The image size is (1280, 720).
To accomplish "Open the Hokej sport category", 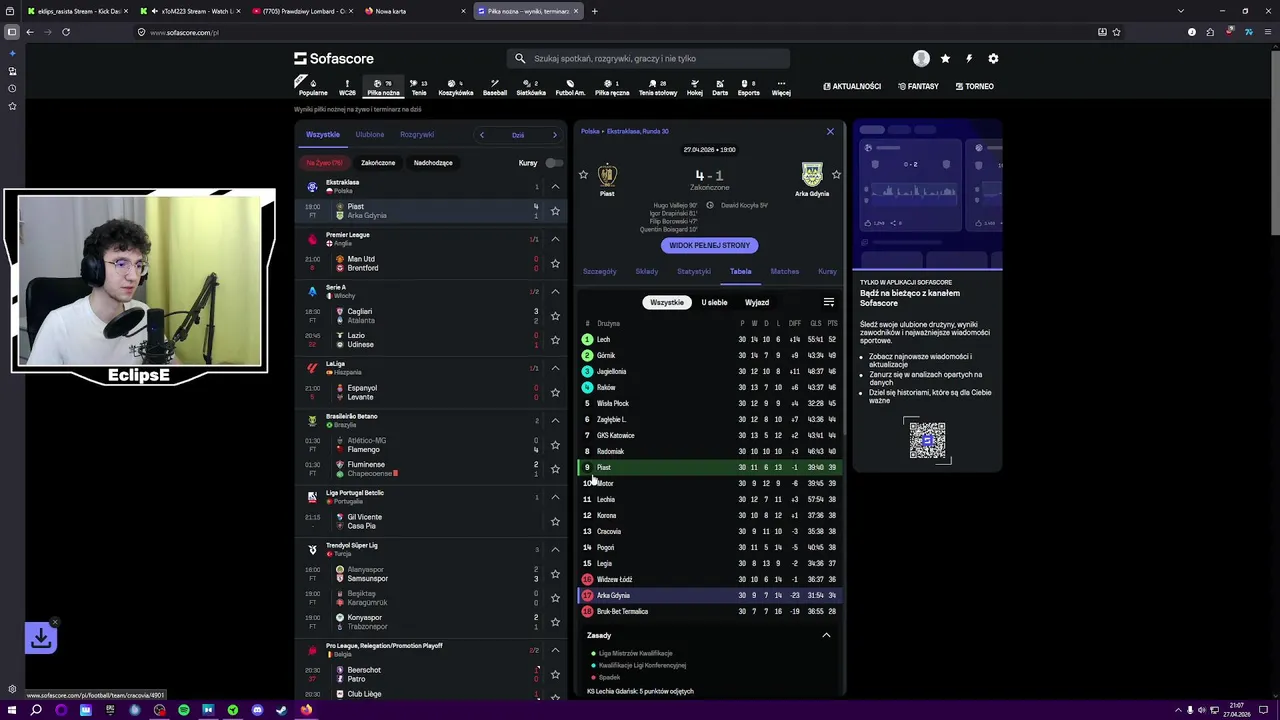I will 694,88.
